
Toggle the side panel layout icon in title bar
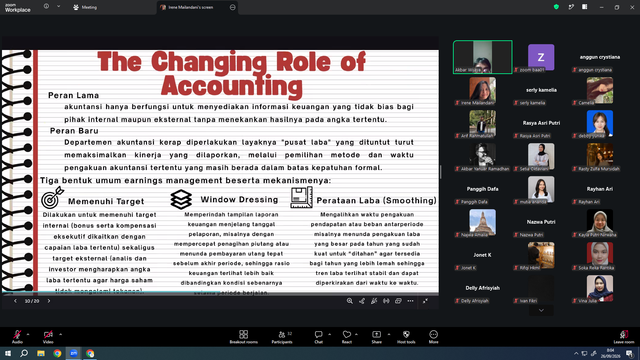585,7
